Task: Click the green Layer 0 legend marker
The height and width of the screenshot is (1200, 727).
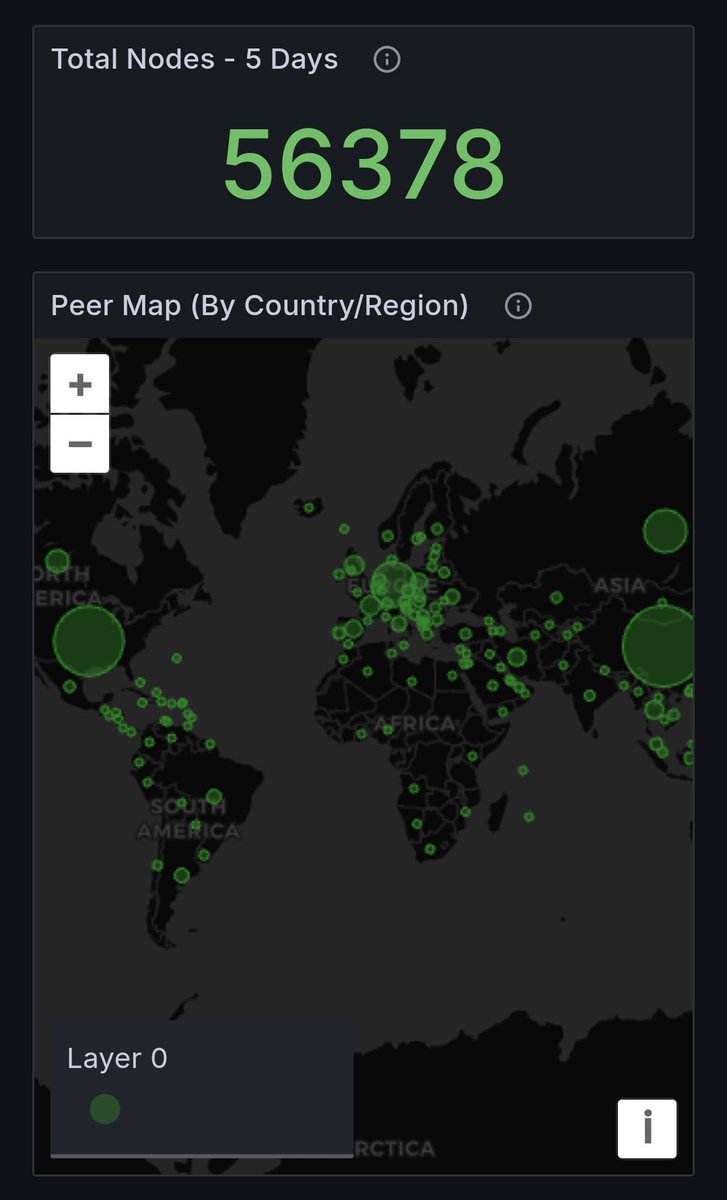Action: pyautogui.click(x=105, y=1109)
